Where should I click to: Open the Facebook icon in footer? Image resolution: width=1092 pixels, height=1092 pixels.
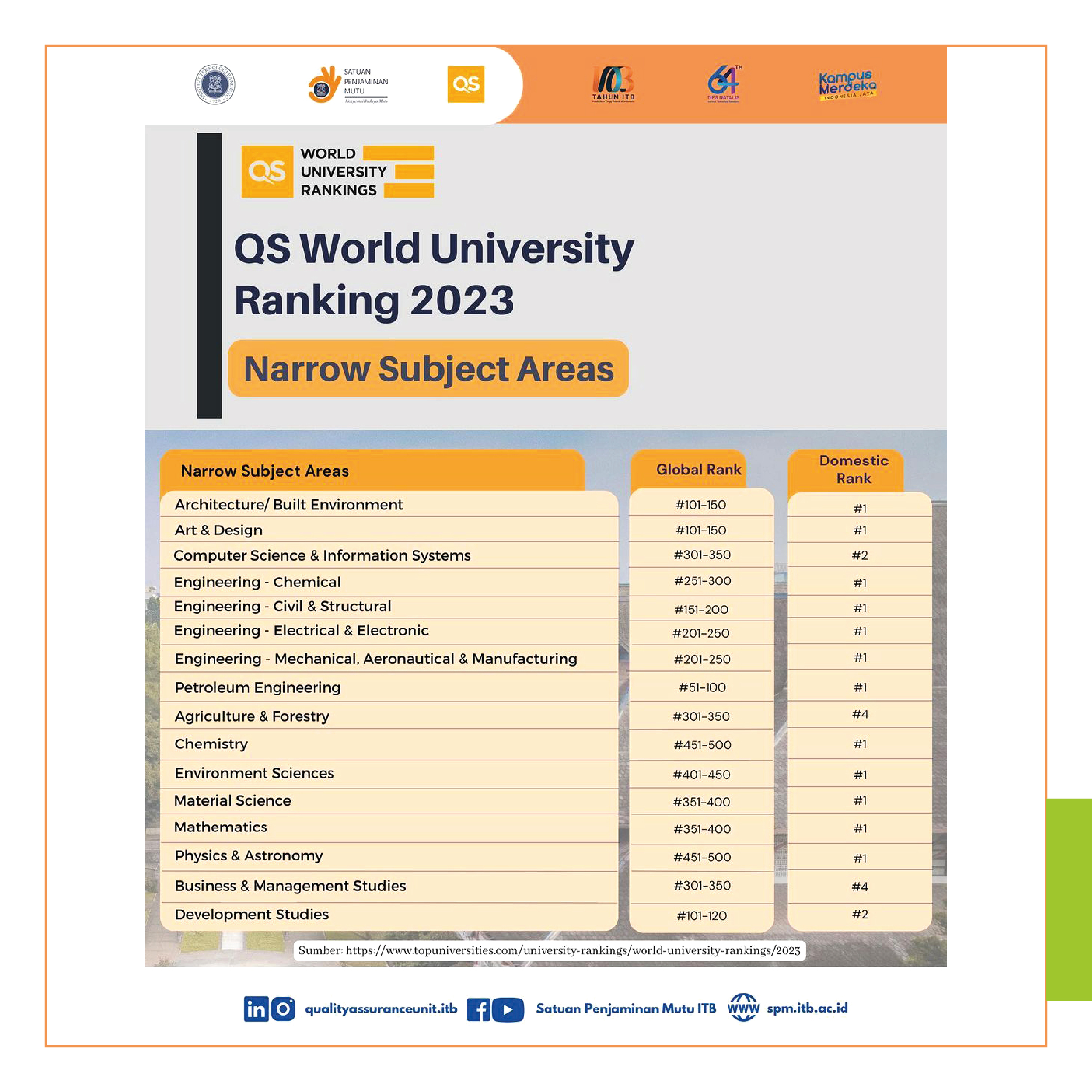pos(479,1009)
